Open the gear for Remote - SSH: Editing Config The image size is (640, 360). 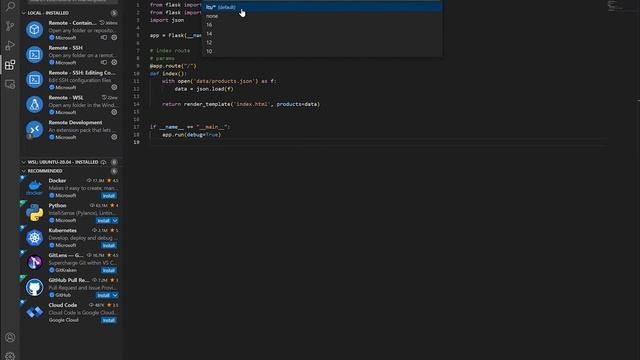pos(114,87)
